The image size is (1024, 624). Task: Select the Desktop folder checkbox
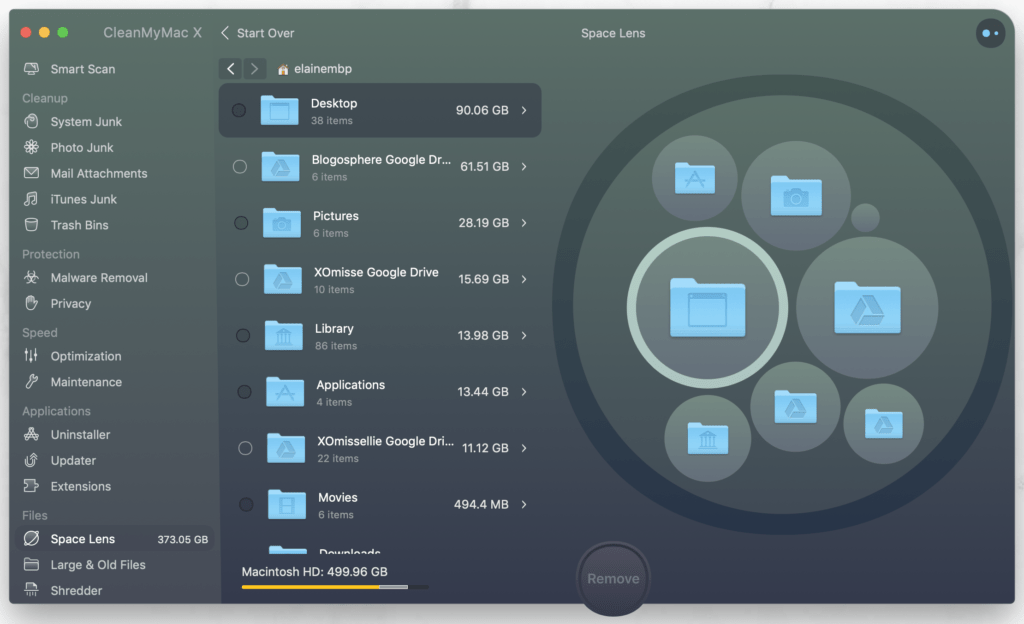click(239, 110)
